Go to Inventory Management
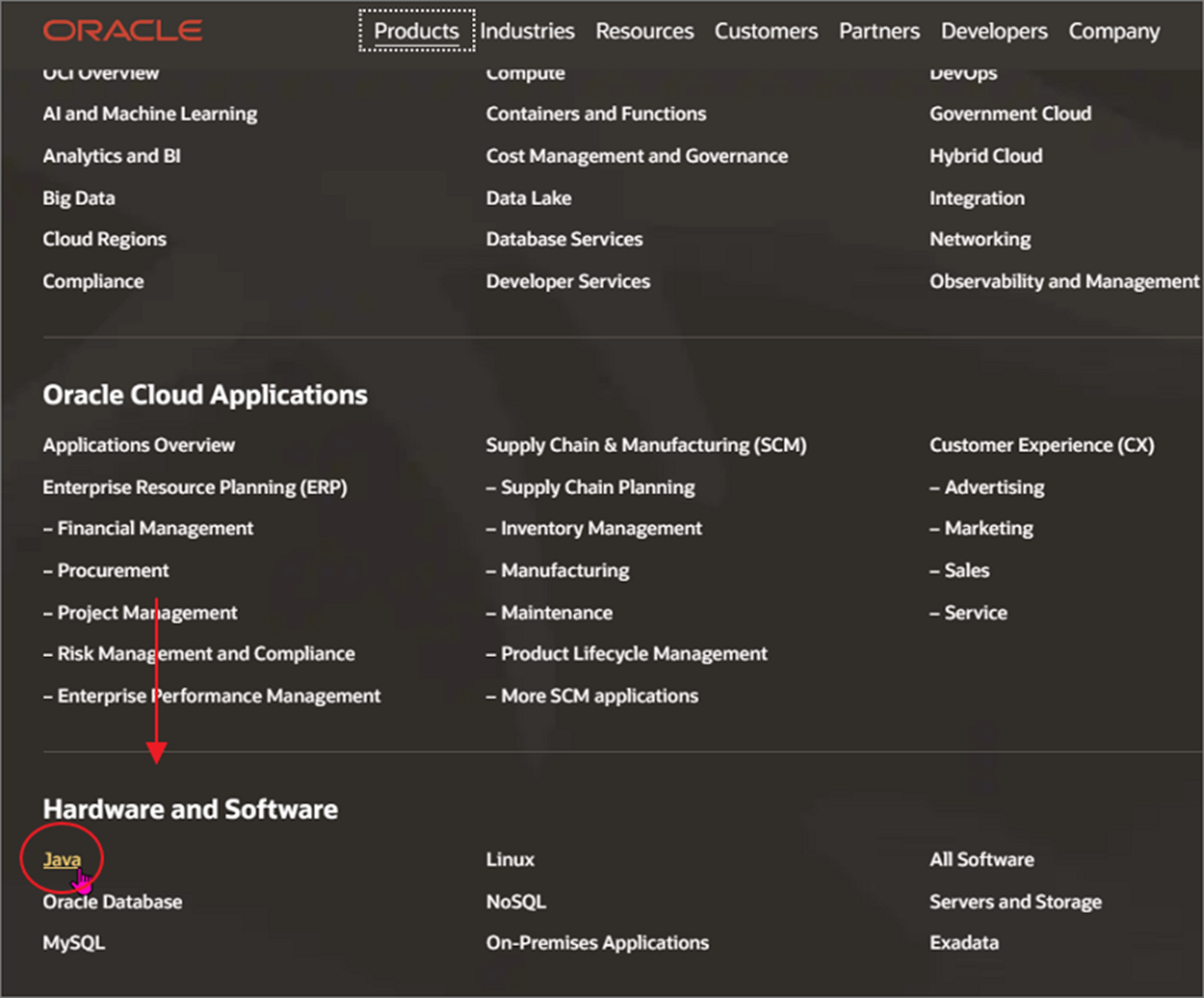Viewport: 1204px width, 998px height. 594,528
